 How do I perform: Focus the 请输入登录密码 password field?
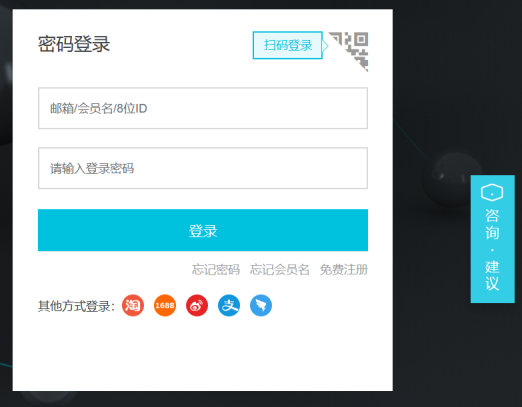pyautogui.click(x=203, y=168)
